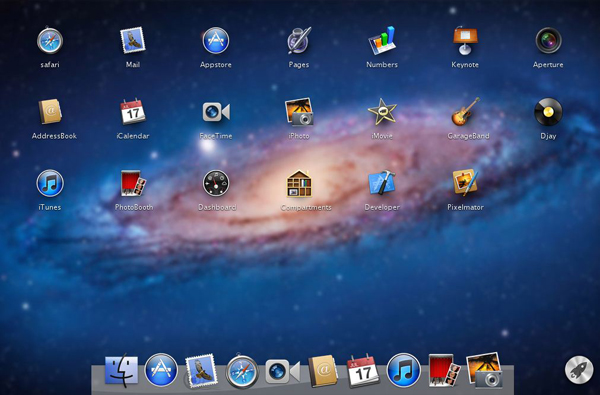The image size is (600, 395).
Task: Click iTunes in the Dock
Action: point(403,371)
